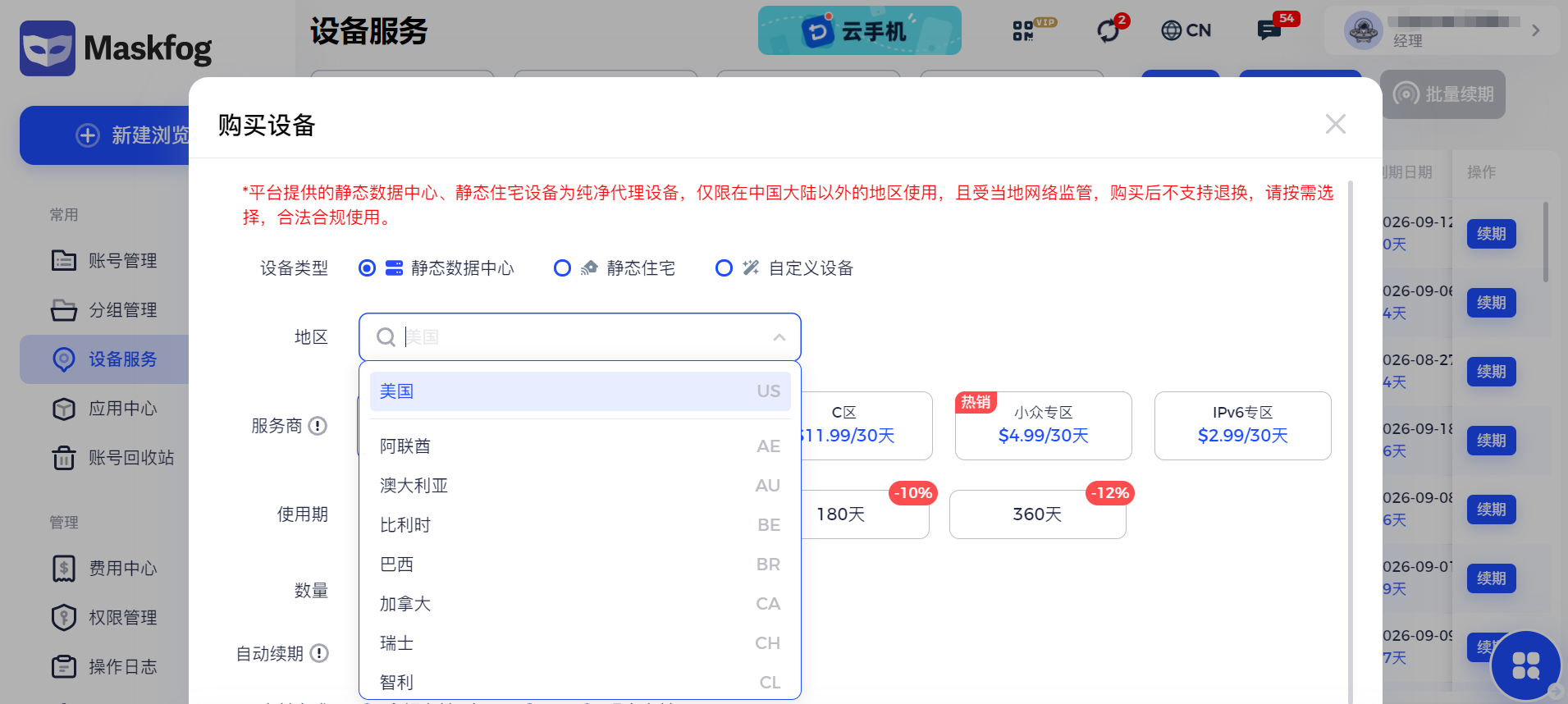Viewport: 1568px width, 704px height.
Task: Select the 静态住宅 radio button
Action: click(562, 268)
